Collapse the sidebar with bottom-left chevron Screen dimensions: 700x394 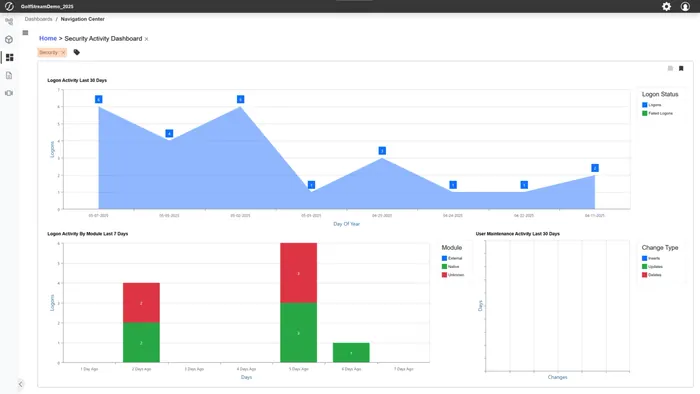[x=21, y=384]
